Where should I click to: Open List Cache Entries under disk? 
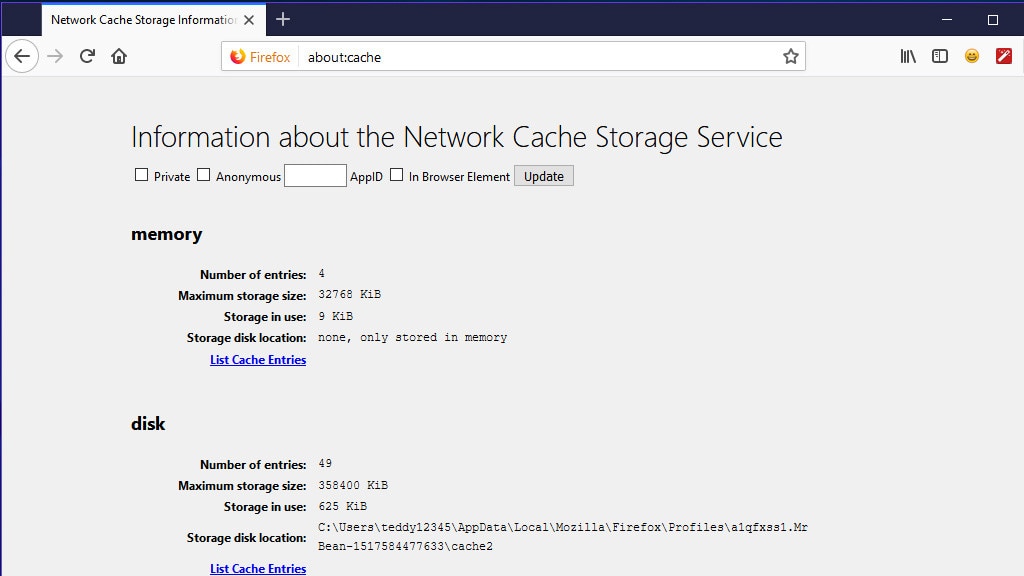click(x=258, y=569)
